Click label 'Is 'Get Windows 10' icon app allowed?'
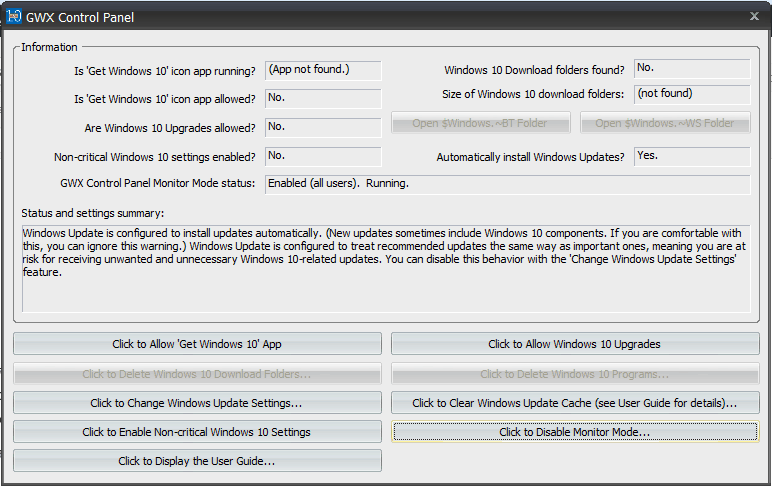This screenshot has height=487, width=772. pos(165,99)
